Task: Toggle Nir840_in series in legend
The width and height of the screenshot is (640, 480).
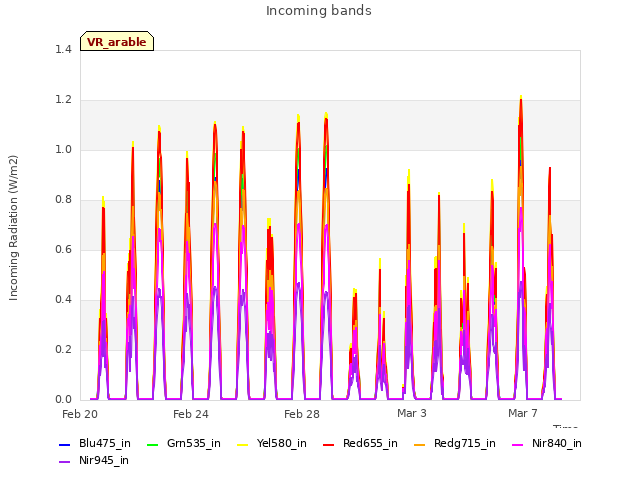Action: coord(547,444)
